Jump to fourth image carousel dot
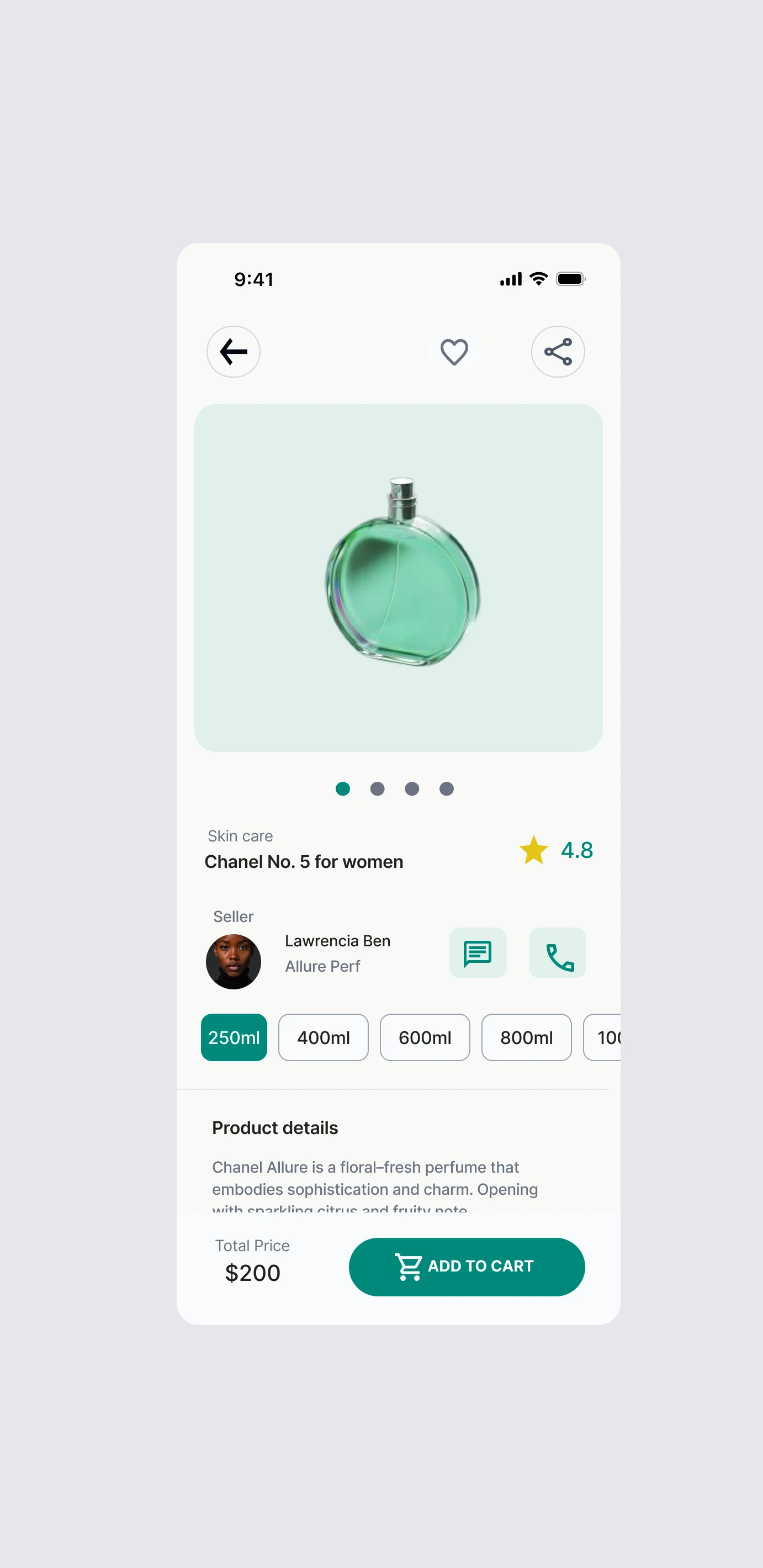This screenshot has height=1568, width=763. tap(447, 789)
